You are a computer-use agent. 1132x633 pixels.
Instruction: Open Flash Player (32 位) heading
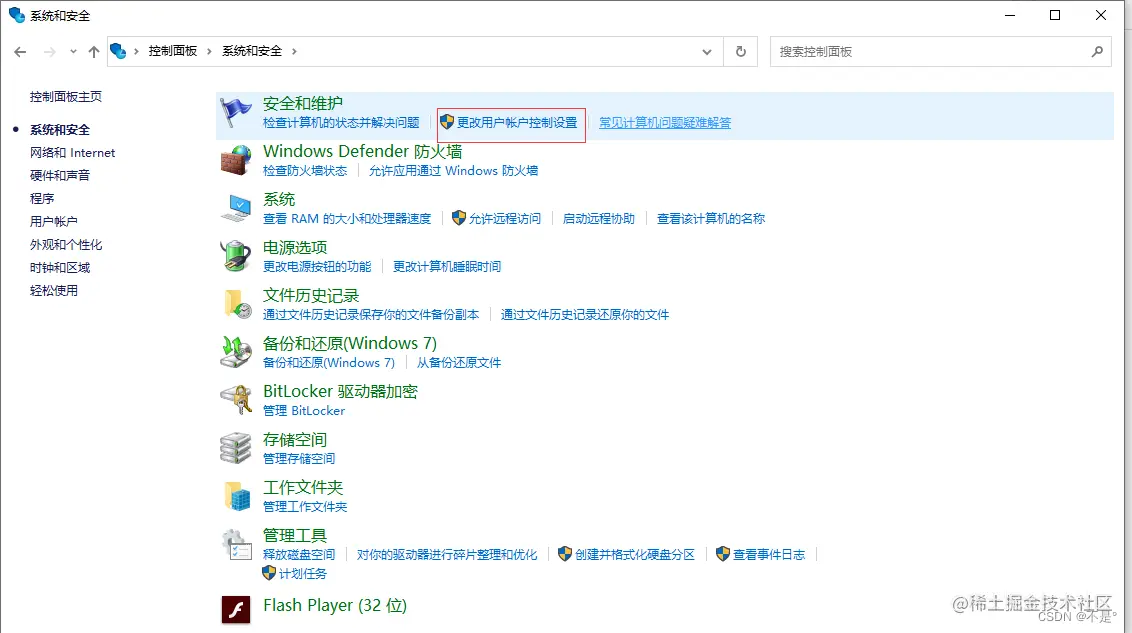(335, 606)
